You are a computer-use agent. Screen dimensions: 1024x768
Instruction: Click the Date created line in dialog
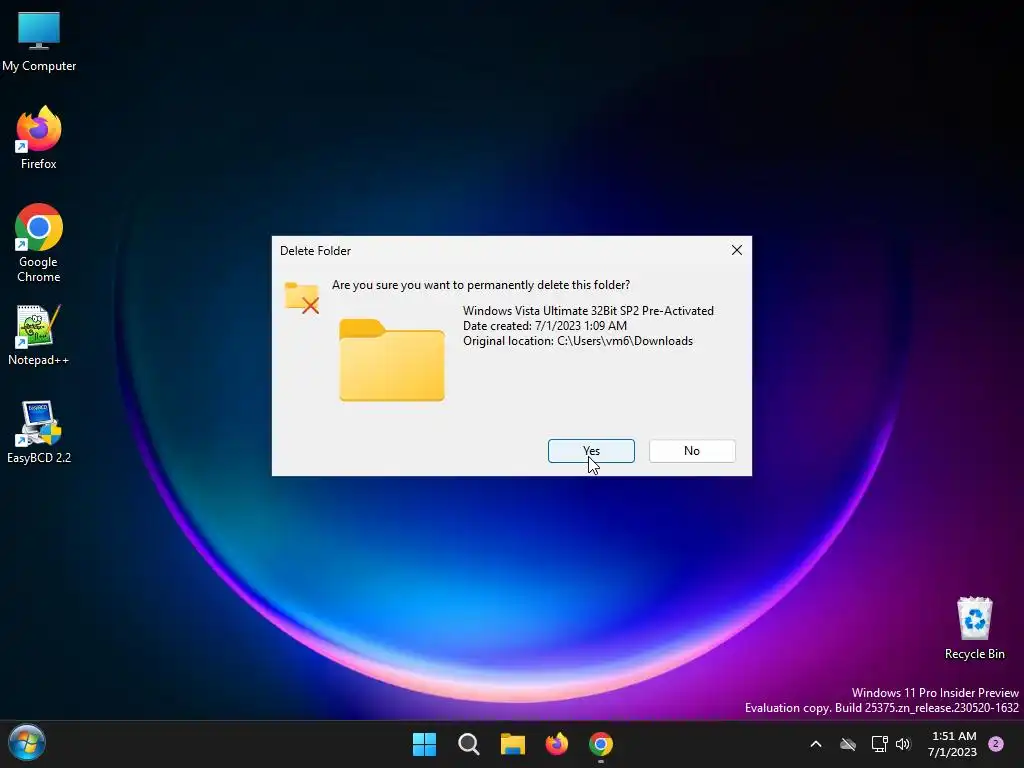(x=545, y=326)
